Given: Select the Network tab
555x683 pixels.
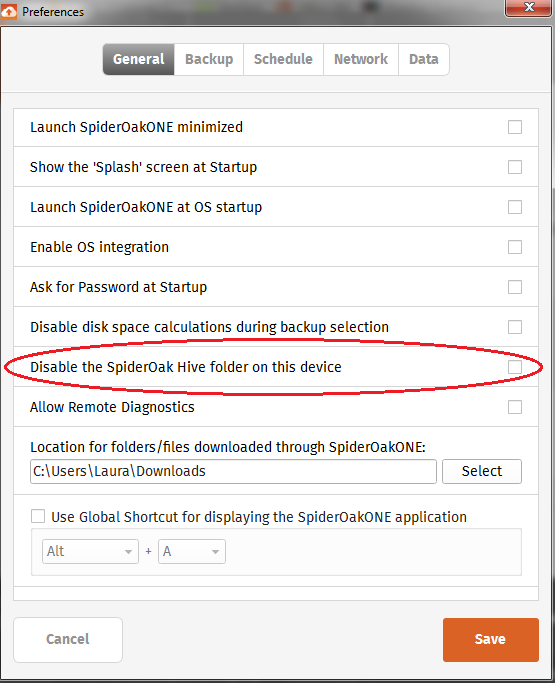Looking at the screenshot, I should coord(361,59).
